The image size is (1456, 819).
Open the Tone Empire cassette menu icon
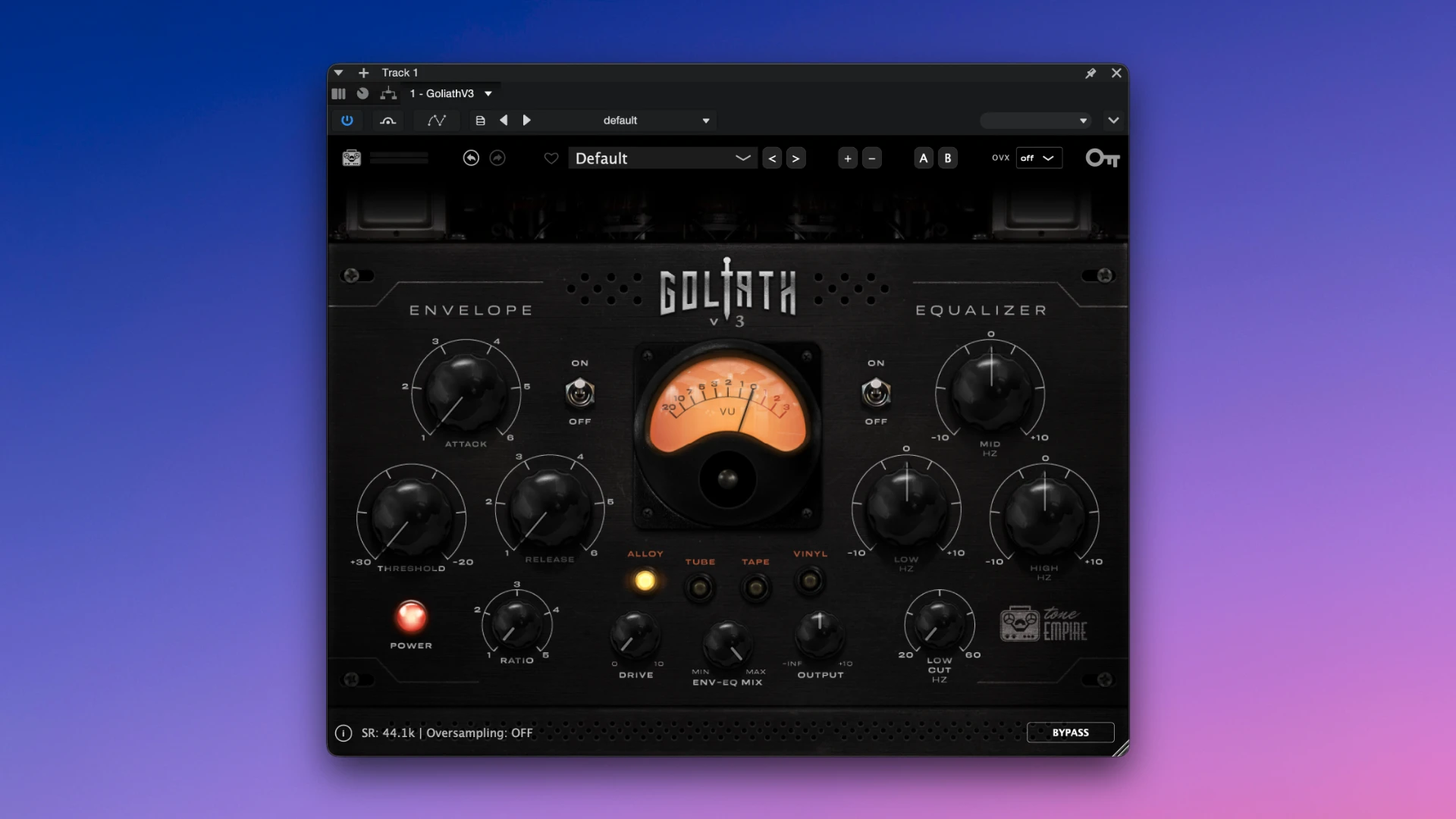tap(351, 158)
